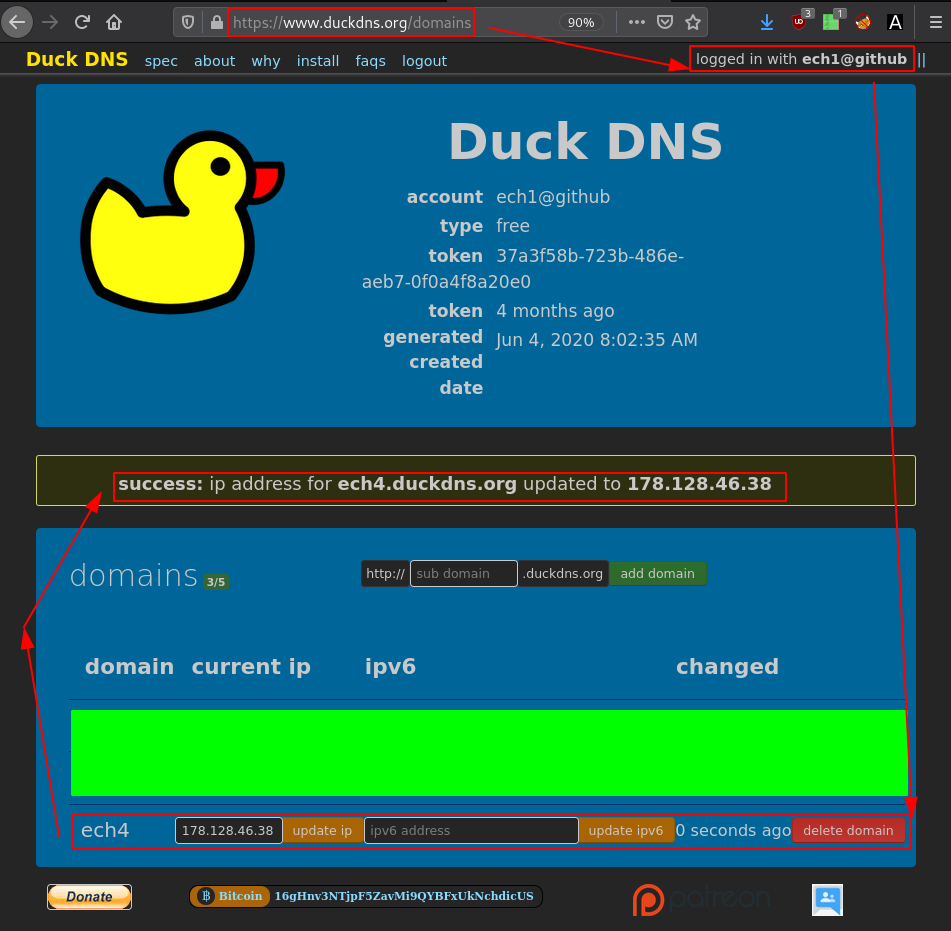Click the success ip address updated message
The width and height of the screenshot is (951, 931).
(x=445, y=483)
